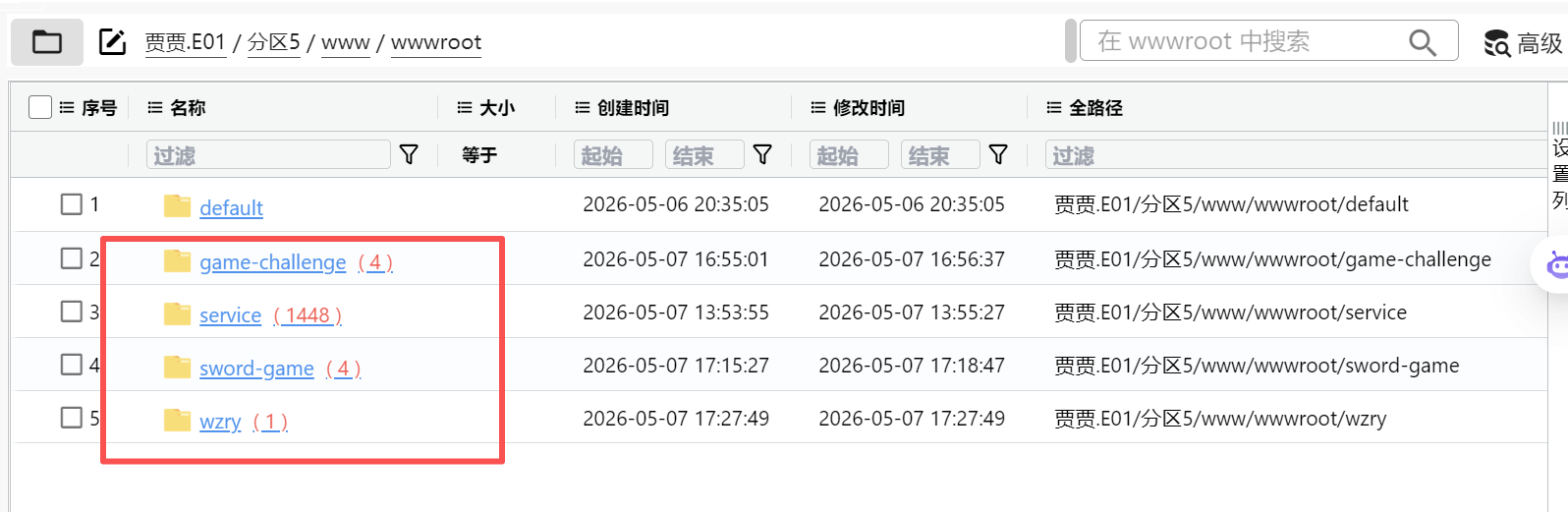This screenshot has height=512, width=1568.
Task: Click the folder view icon button
Action: tap(47, 42)
